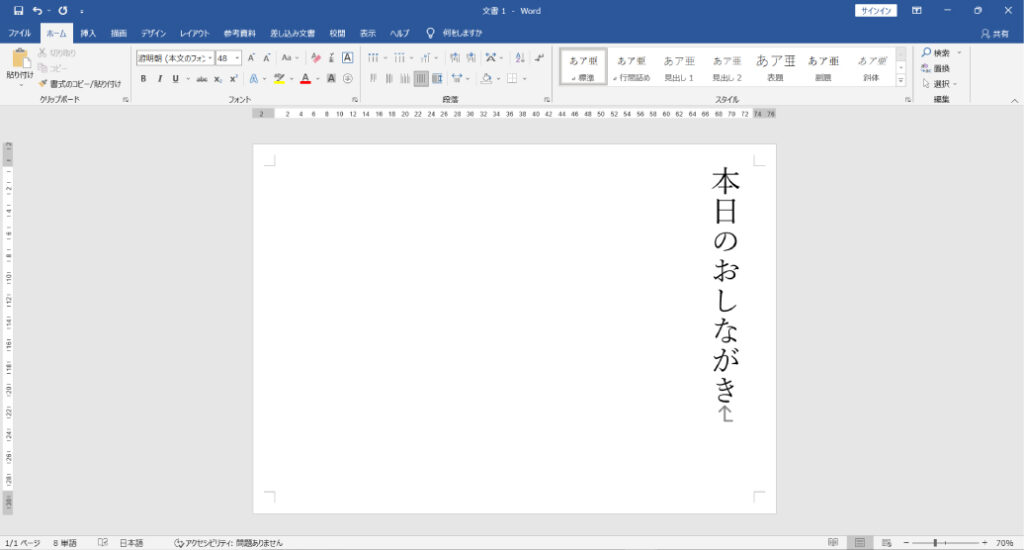Click the Text Effects (glowing A) icon
This screenshot has height=550, width=1024.
pos(253,78)
